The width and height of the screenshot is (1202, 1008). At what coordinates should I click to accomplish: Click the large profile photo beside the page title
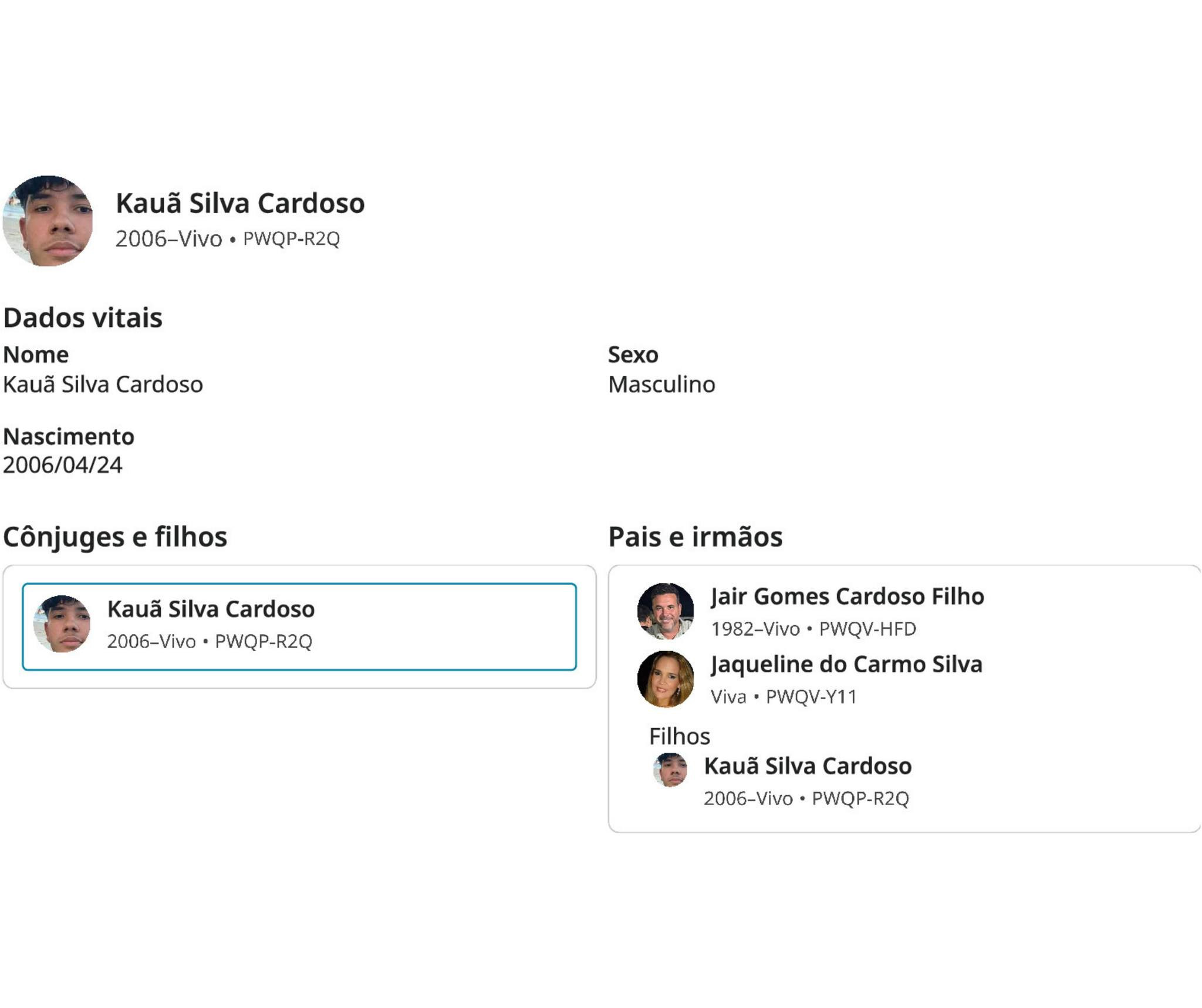48,221
